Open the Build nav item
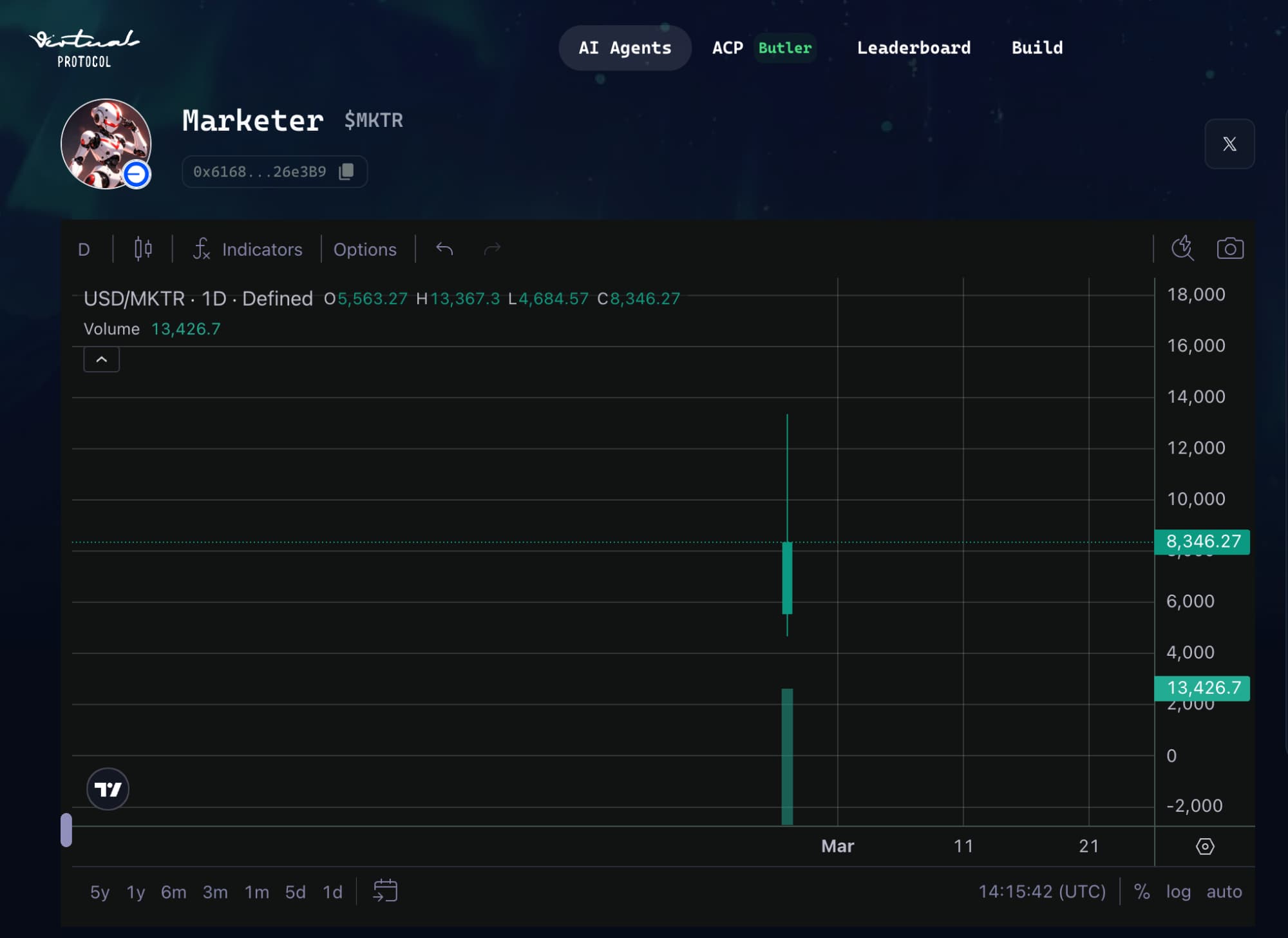Image resolution: width=1288 pixels, height=938 pixels. (1037, 48)
